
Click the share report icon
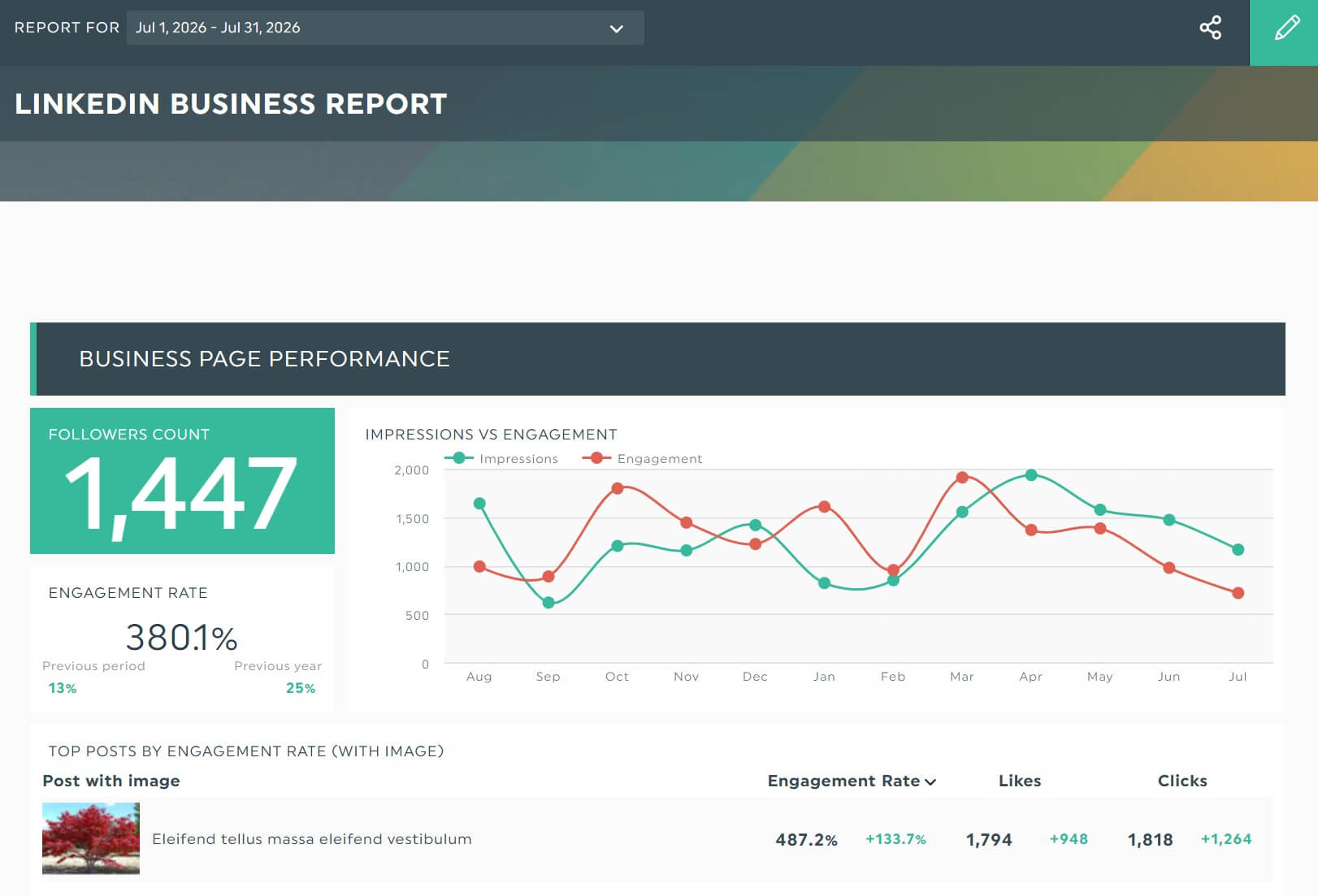tap(1210, 28)
